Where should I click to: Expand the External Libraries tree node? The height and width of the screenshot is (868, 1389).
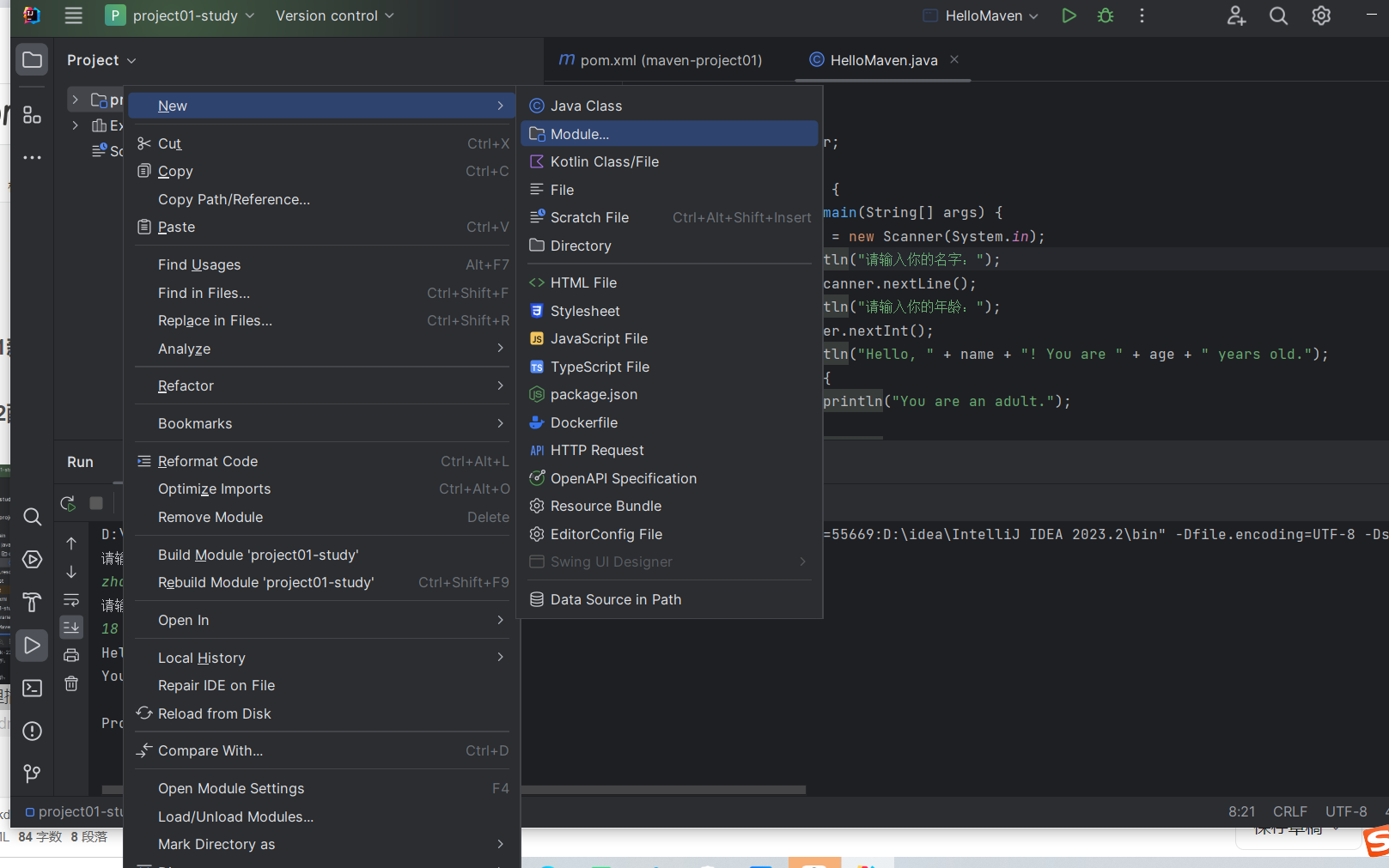[x=76, y=125]
